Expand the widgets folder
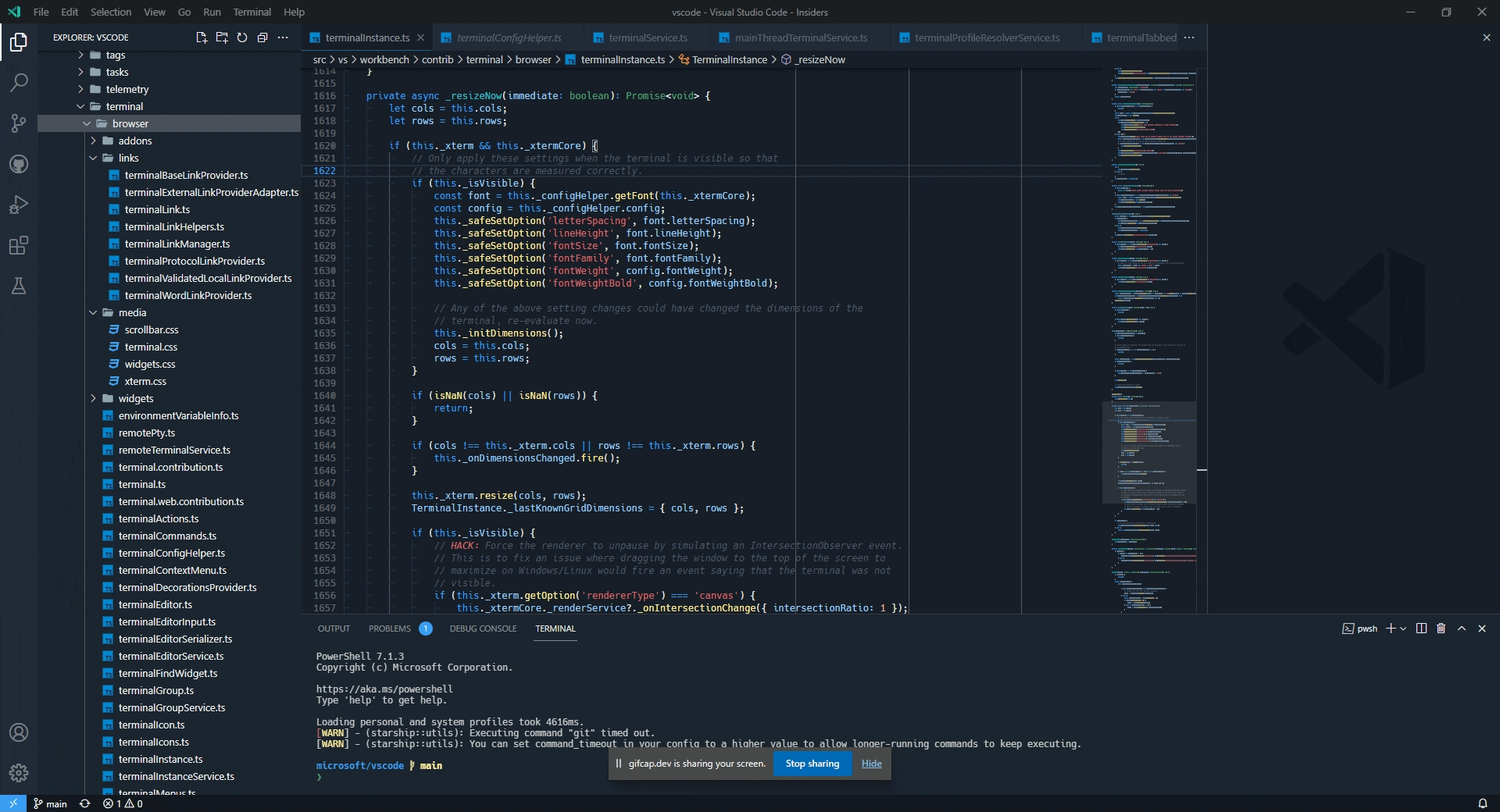Image resolution: width=1500 pixels, height=812 pixels. pos(93,398)
